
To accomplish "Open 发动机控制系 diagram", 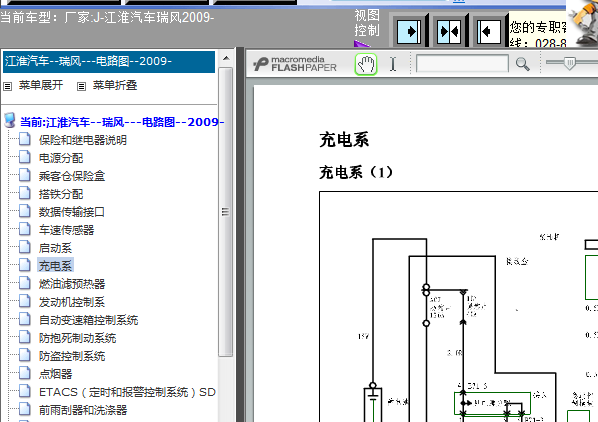I will click(x=72, y=302).
